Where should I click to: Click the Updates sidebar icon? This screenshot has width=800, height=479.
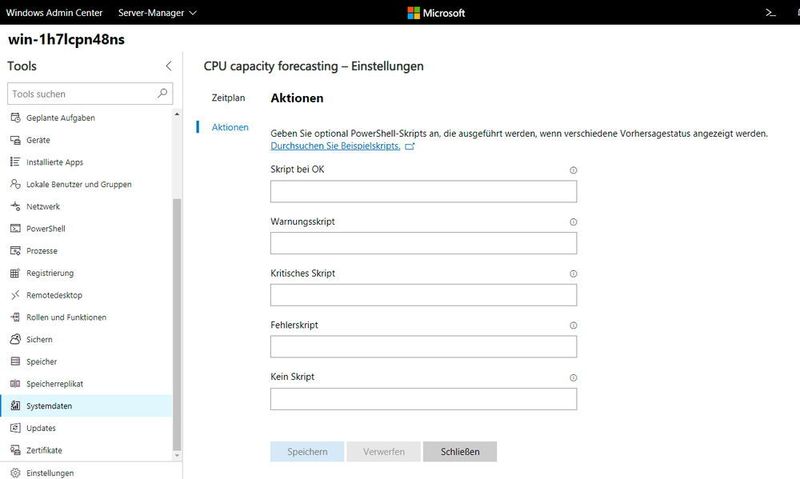coord(15,428)
